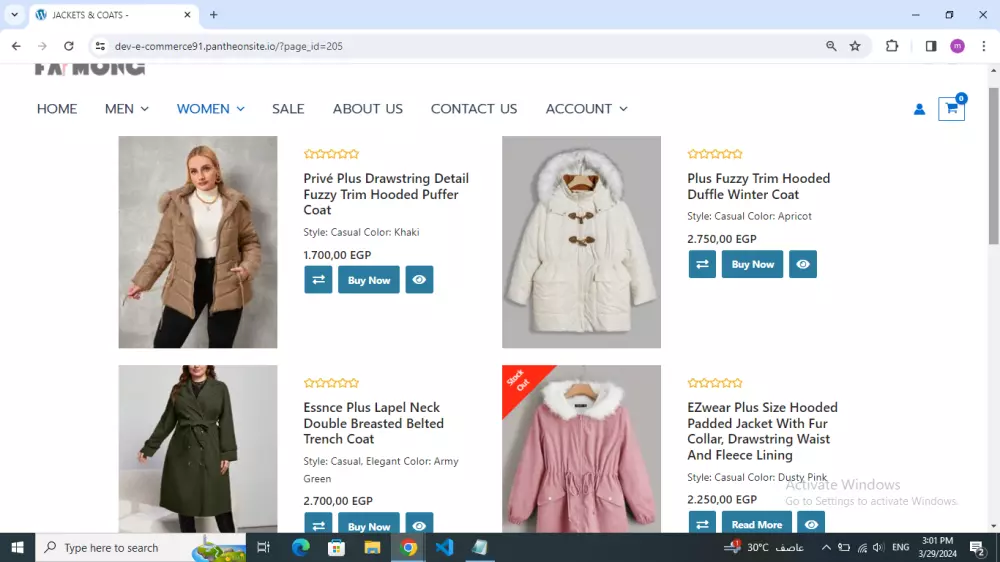
Task: Buy Now the Essnce Trench Coat
Action: click(x=369, y=524)
